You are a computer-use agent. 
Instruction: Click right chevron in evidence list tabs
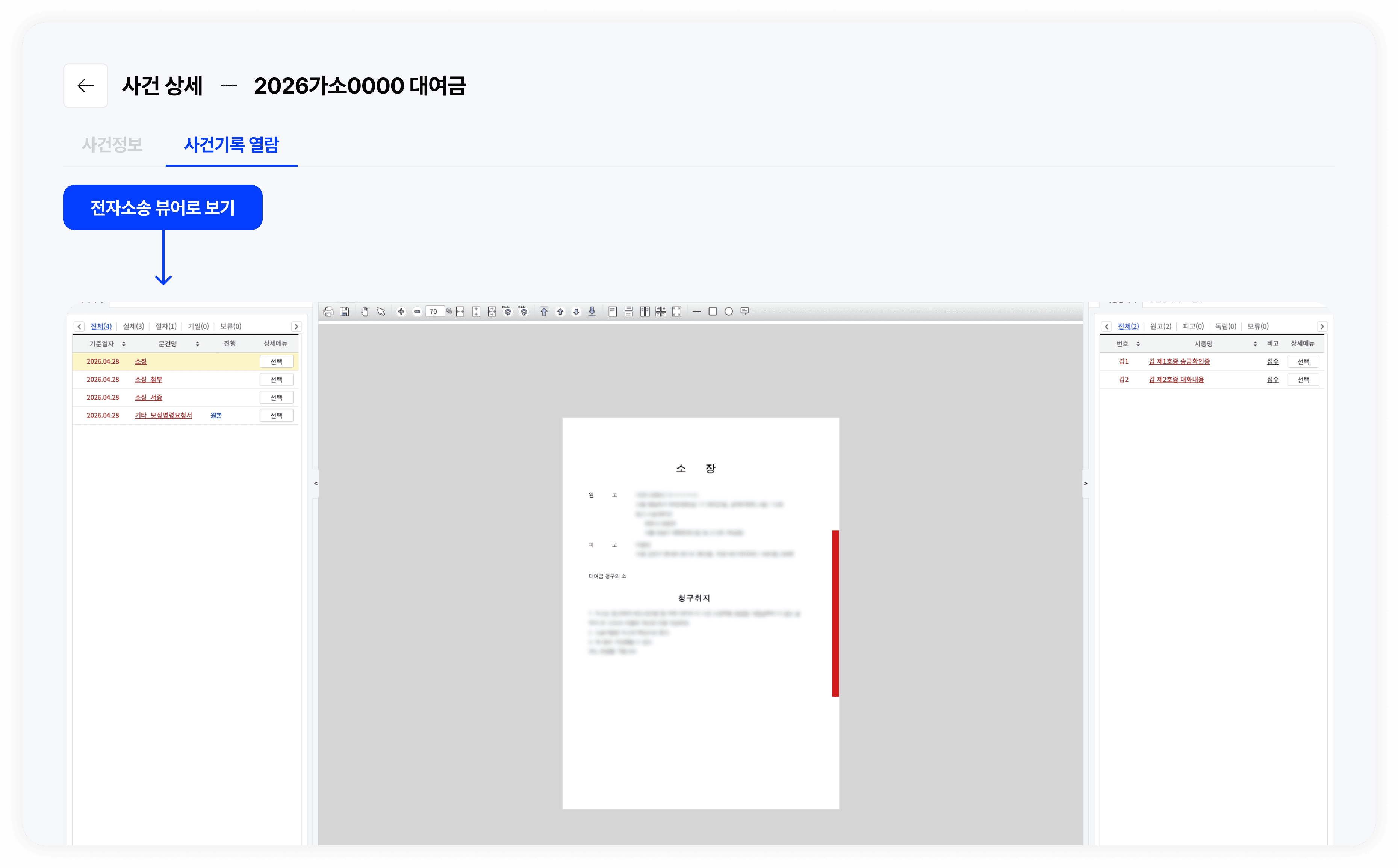tap(1322, 327)
